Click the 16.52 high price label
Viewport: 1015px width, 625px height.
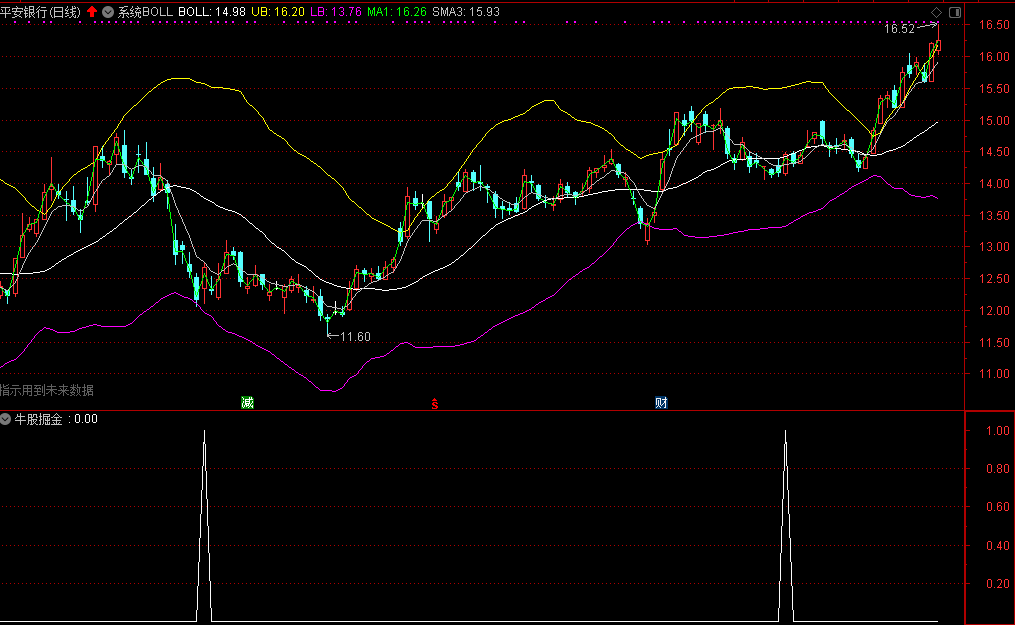[x=899, y=28]
